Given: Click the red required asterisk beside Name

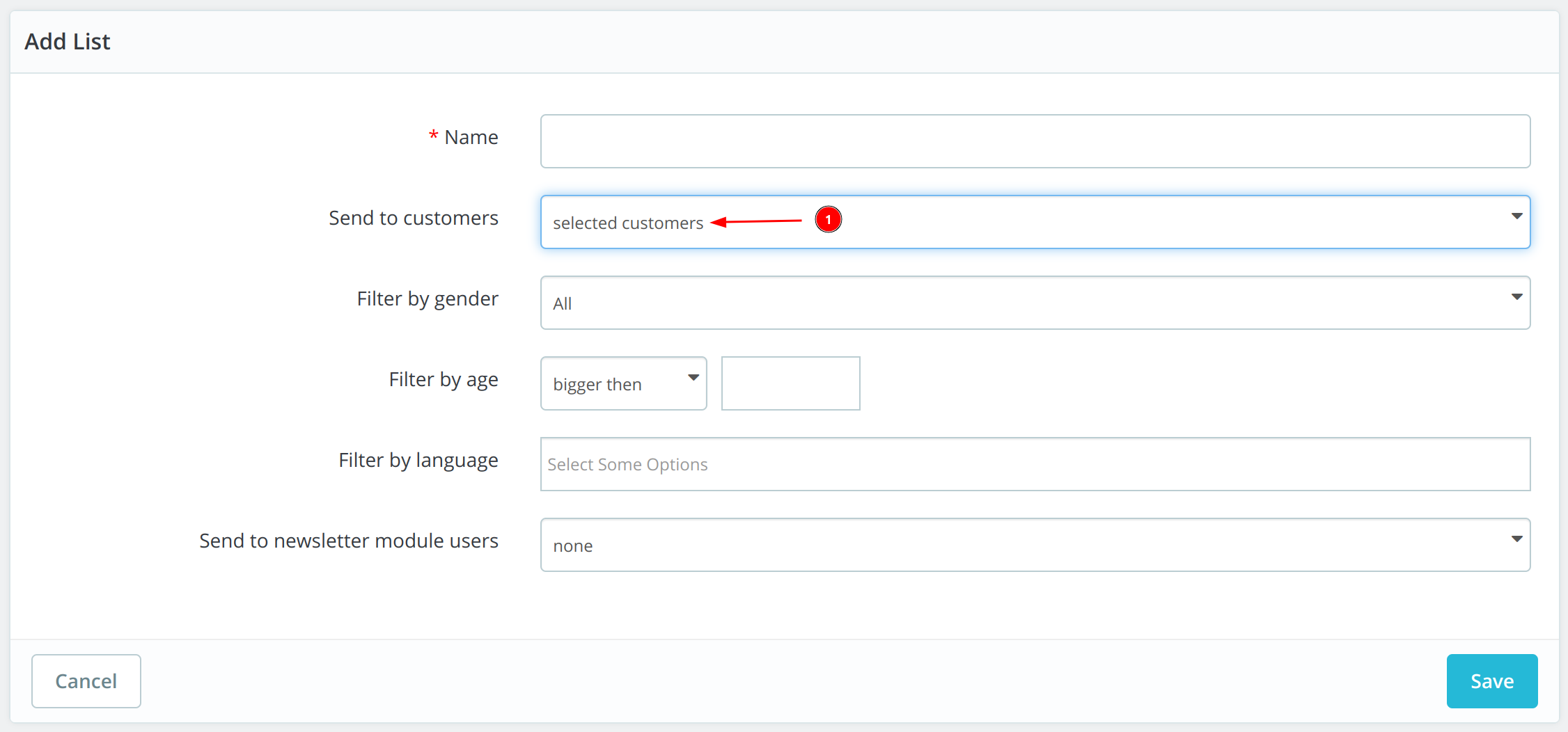Looking at the screenshot, I should point(433,136).
